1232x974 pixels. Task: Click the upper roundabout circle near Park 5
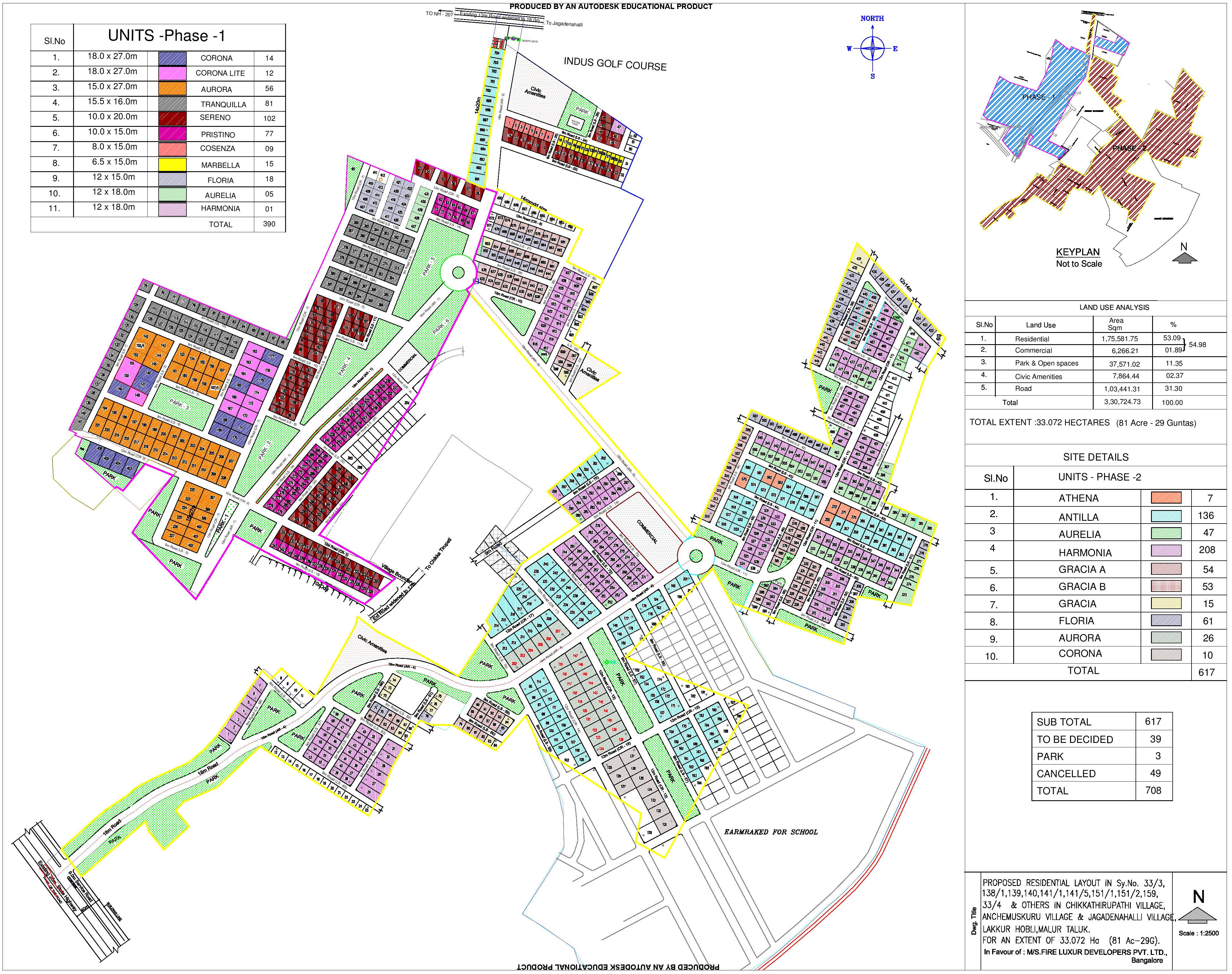coord(458,272)
